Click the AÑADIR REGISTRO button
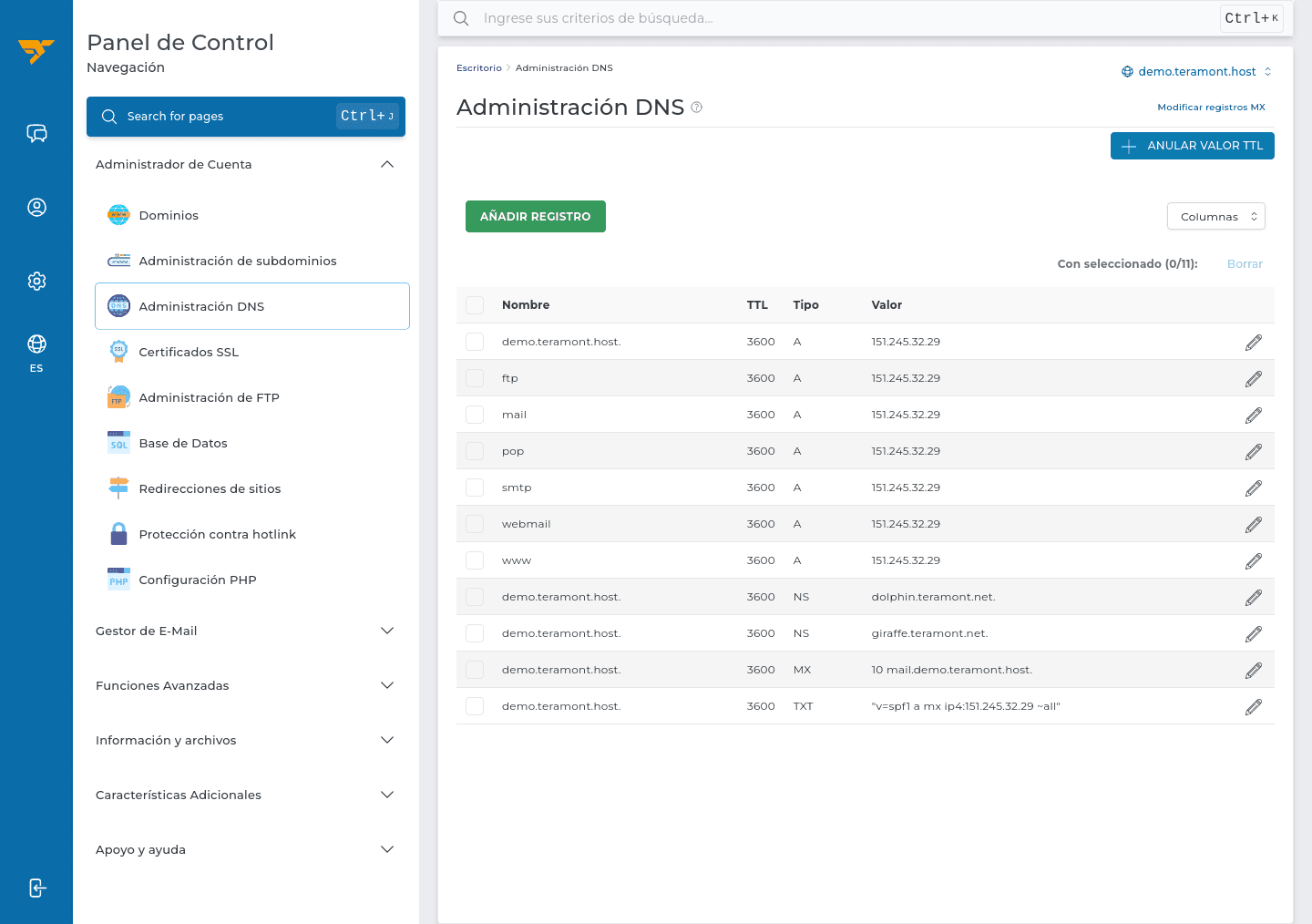Image resolution: width=1312 pixels, height=924 pixels. 536,216
